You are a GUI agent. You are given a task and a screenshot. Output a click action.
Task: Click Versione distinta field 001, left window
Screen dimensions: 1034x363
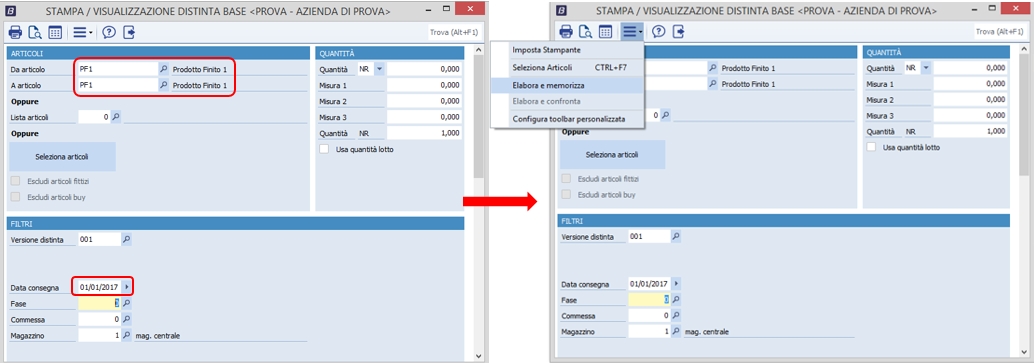(99, 240)
